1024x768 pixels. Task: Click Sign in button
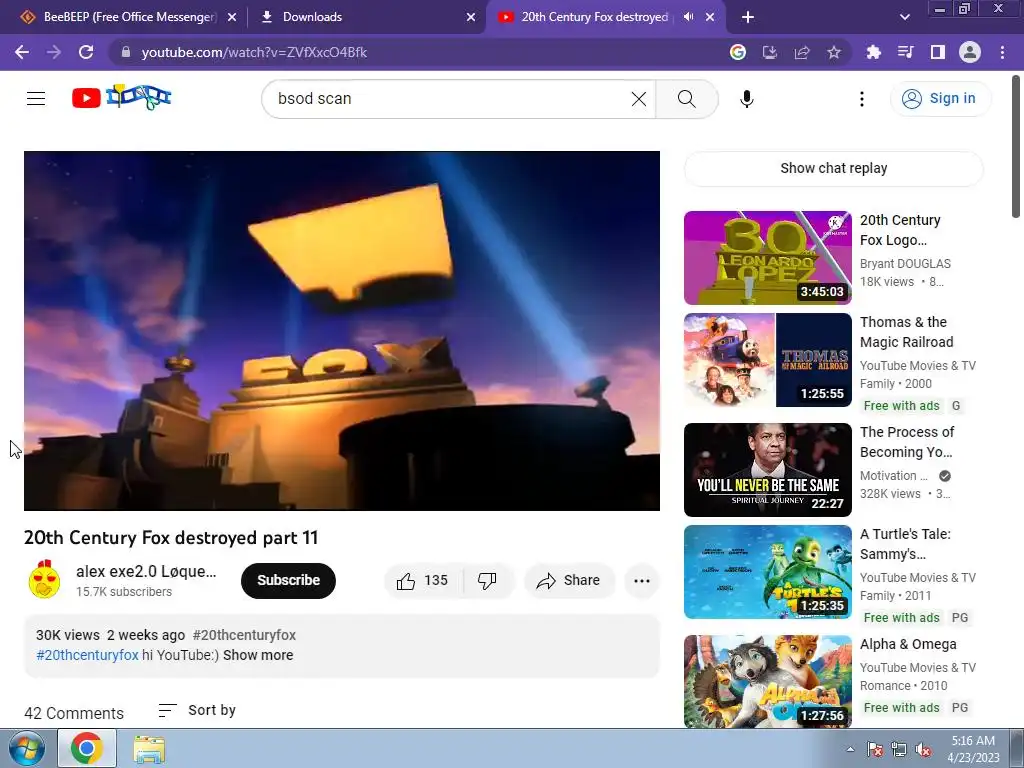tap(939, 99)
